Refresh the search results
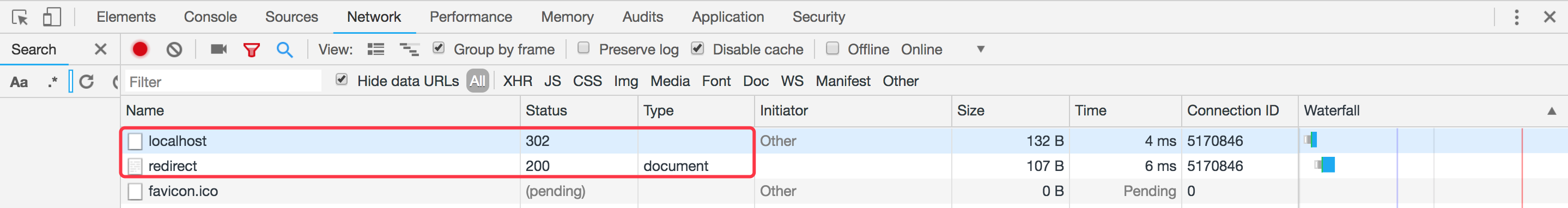The image size is (1568, 208). pyautogui.click(x=87, y=82)
